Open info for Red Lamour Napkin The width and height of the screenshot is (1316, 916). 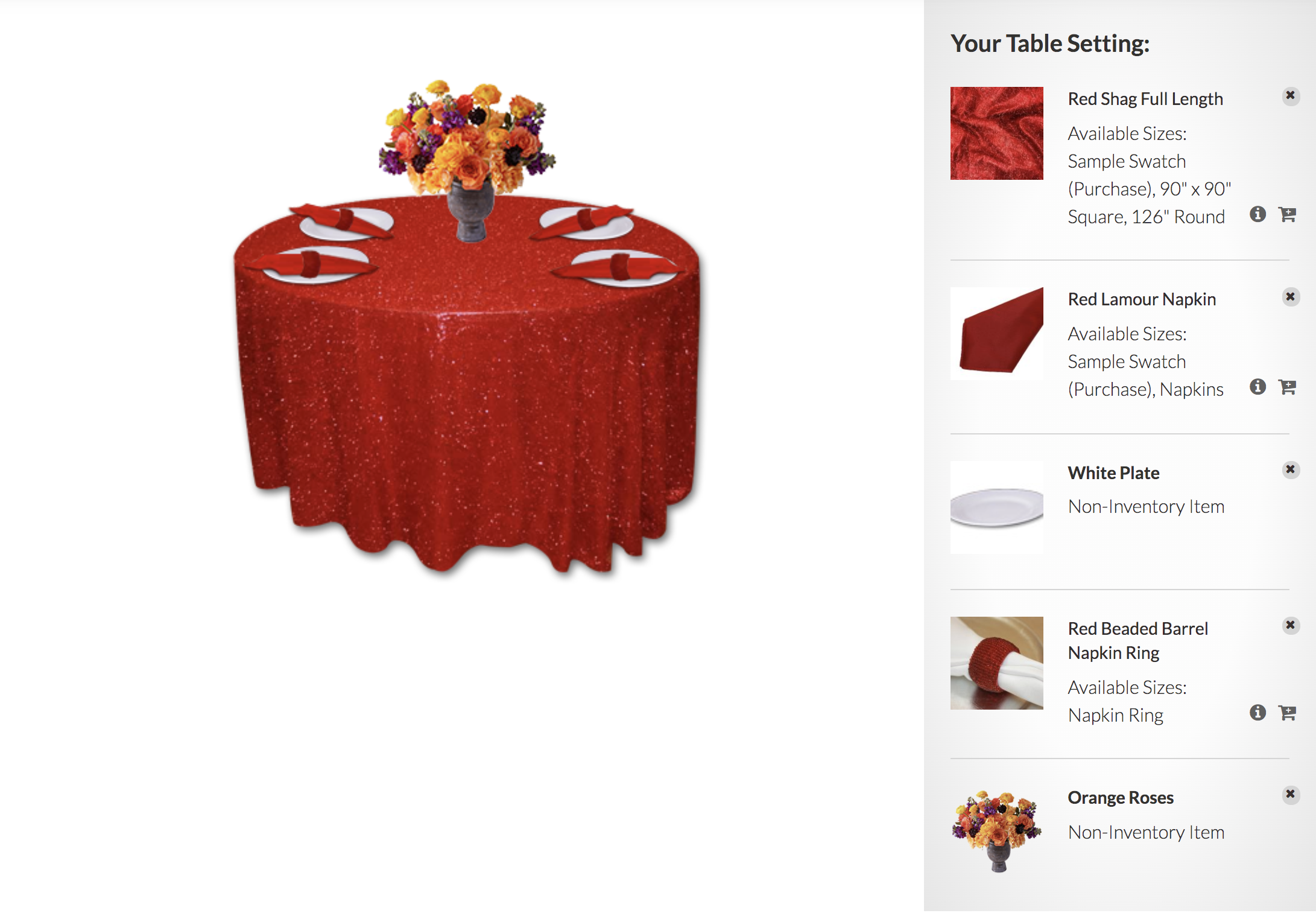(x=1257, y=387)
